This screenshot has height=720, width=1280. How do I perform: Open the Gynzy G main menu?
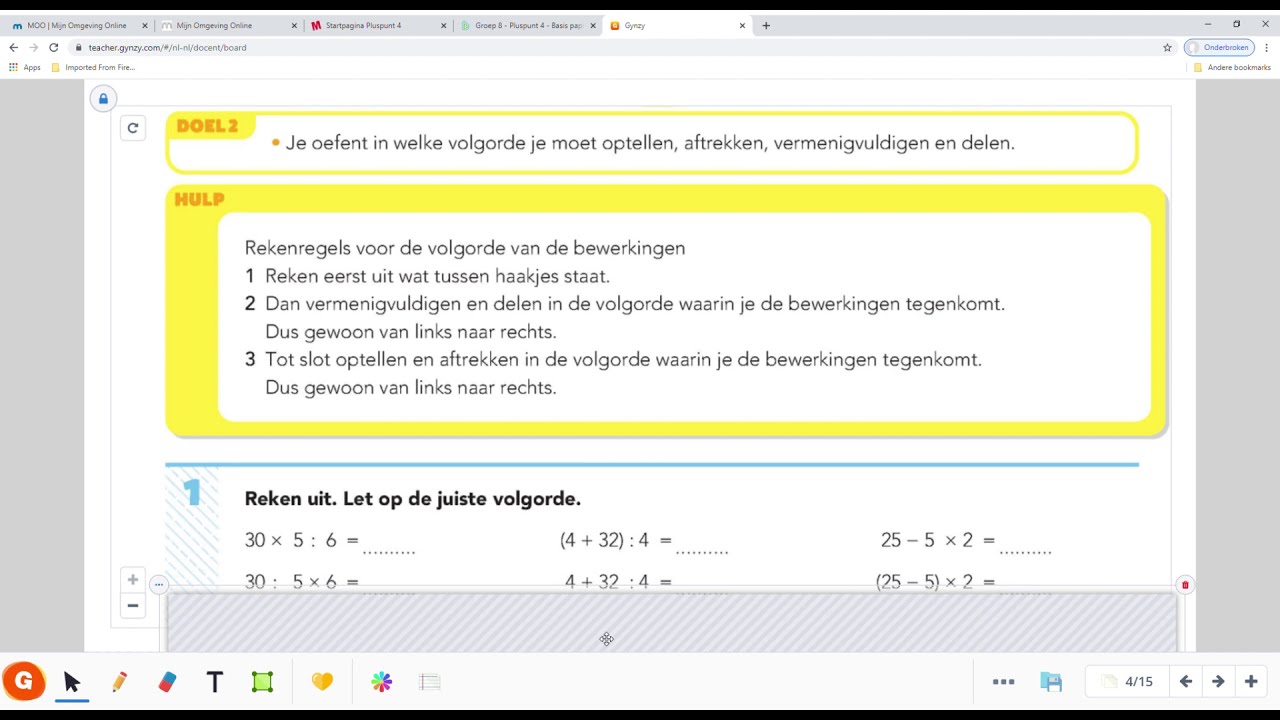[x=24, y=681]
